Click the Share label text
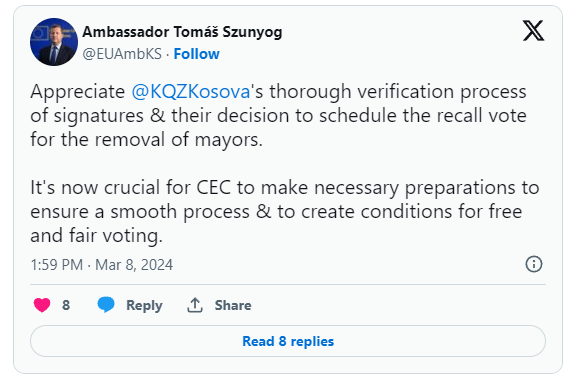The image size is (566, 374). (x=233, y=305)
